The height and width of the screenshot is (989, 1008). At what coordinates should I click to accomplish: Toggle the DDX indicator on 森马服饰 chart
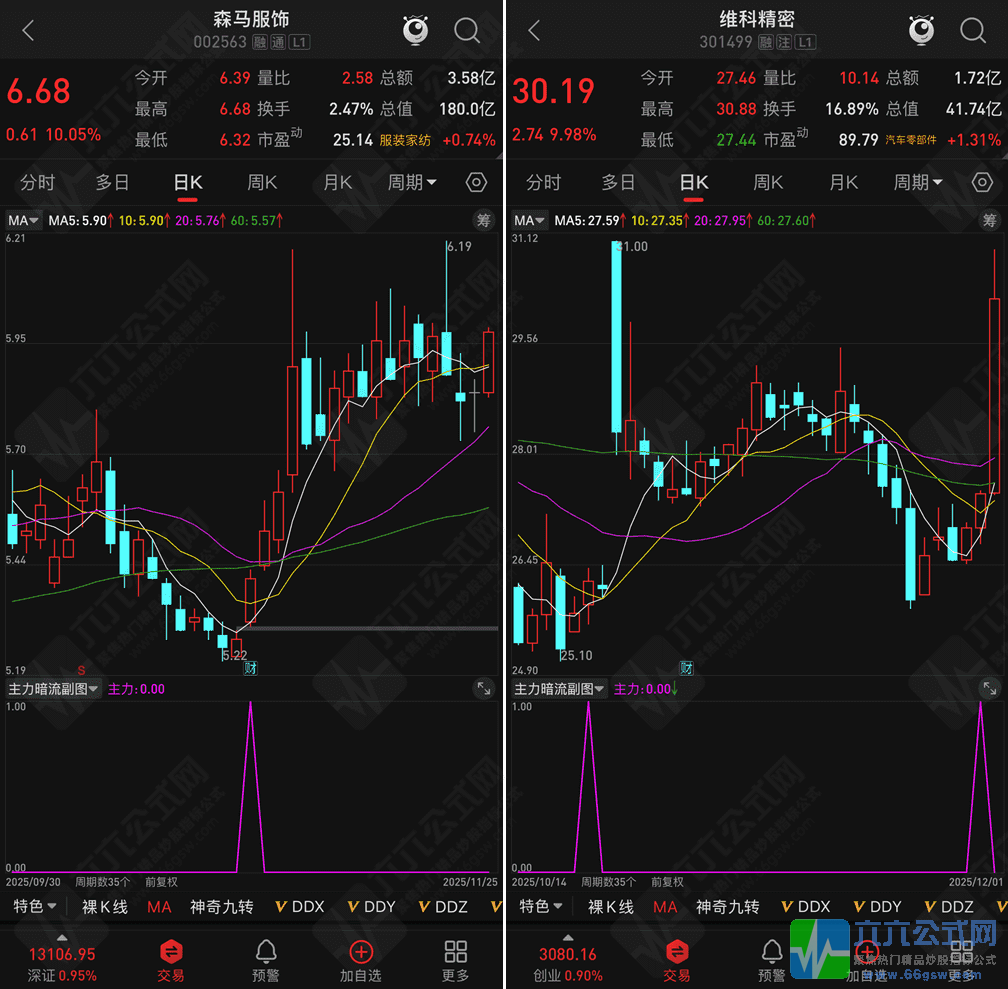(300, 907)
